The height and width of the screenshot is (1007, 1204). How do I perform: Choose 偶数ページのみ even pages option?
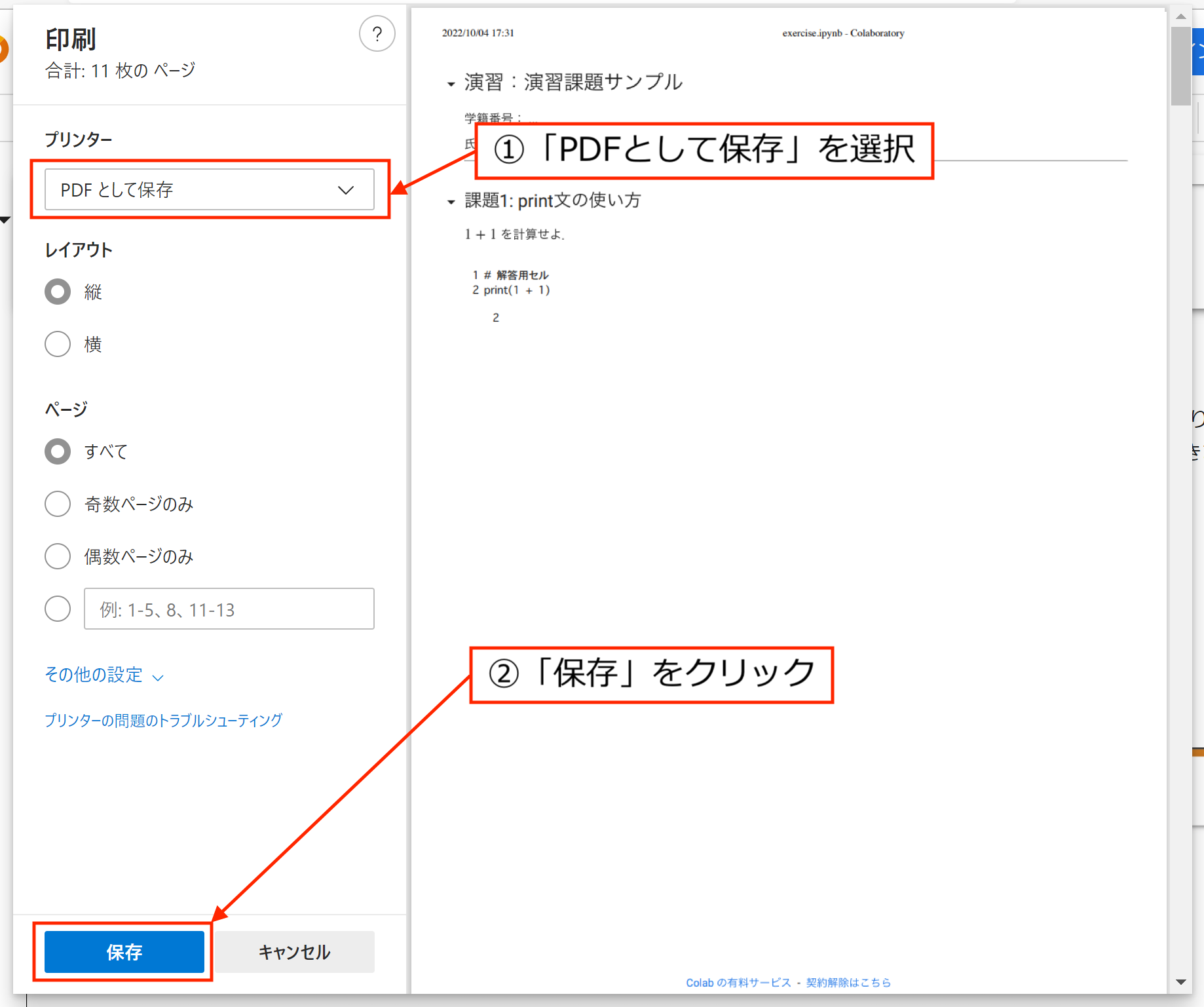click(58, 556)
